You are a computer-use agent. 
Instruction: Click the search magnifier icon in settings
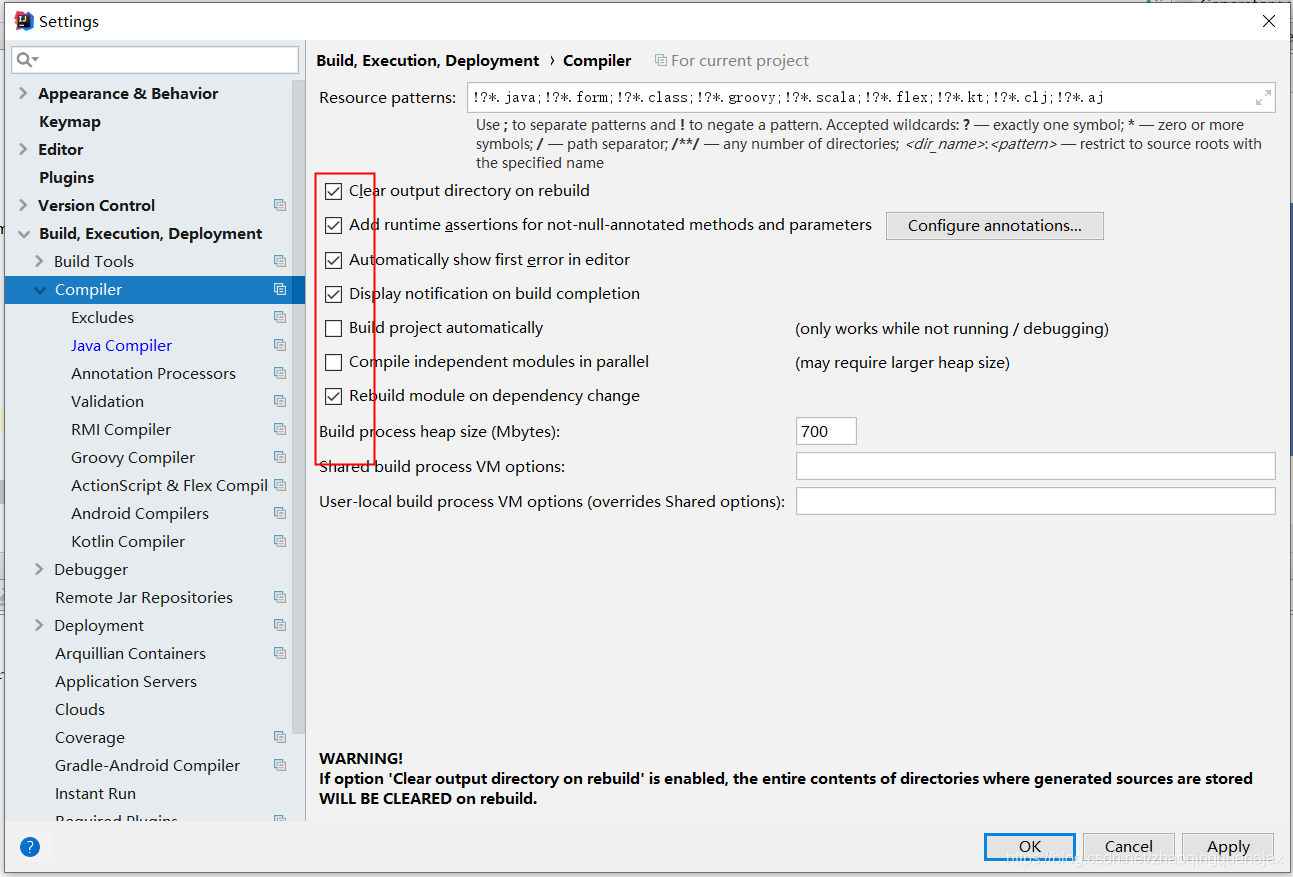[27, 60]
